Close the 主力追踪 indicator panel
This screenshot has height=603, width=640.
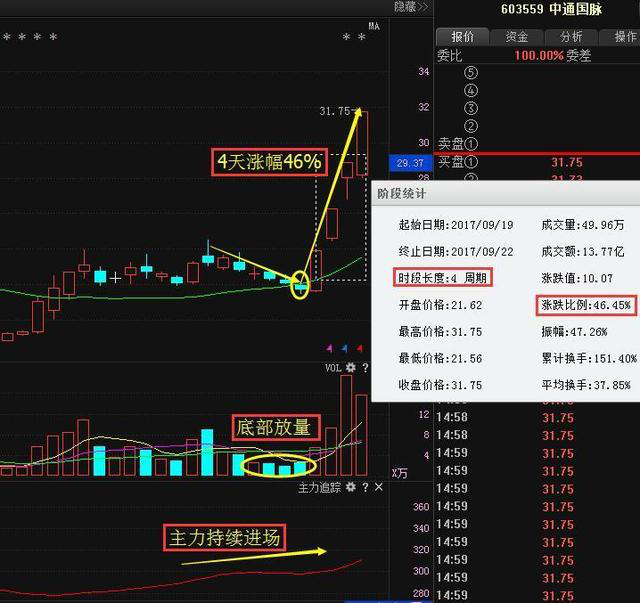click(379, 487)
